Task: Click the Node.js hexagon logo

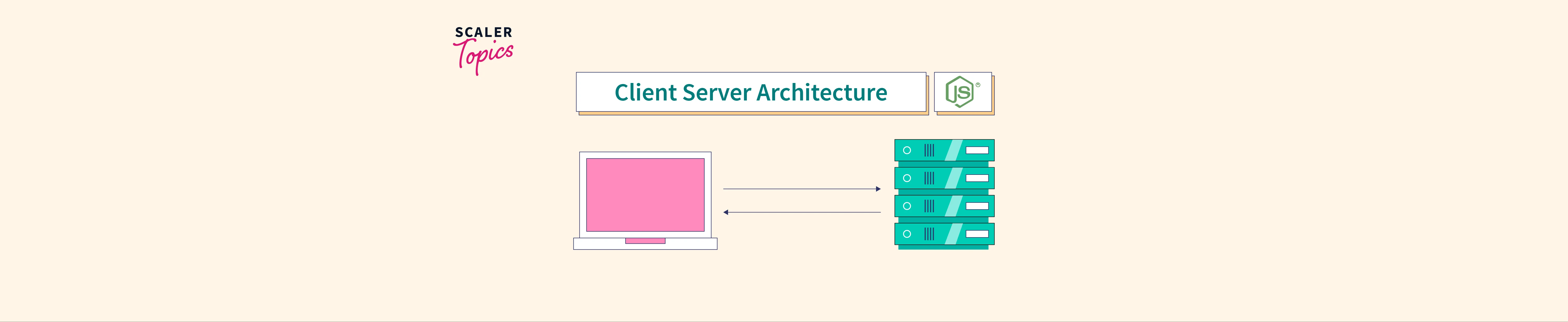Action: tap(960, 92)
